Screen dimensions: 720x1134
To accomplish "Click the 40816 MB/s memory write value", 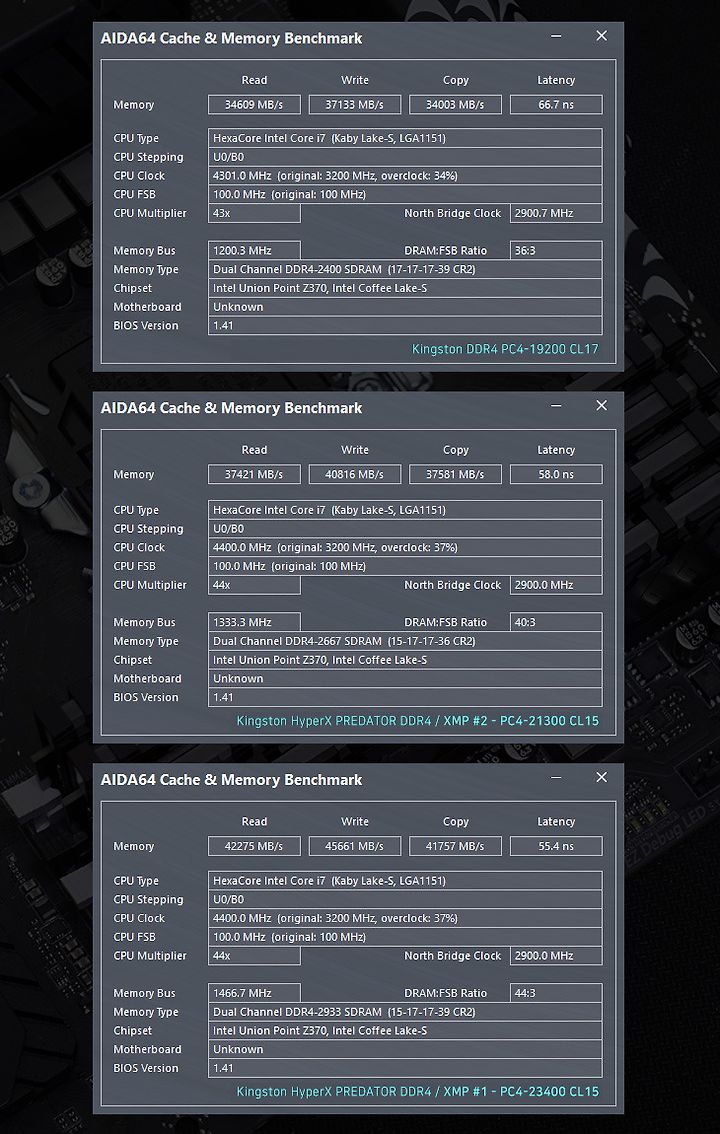I will (x=354, y=474).
